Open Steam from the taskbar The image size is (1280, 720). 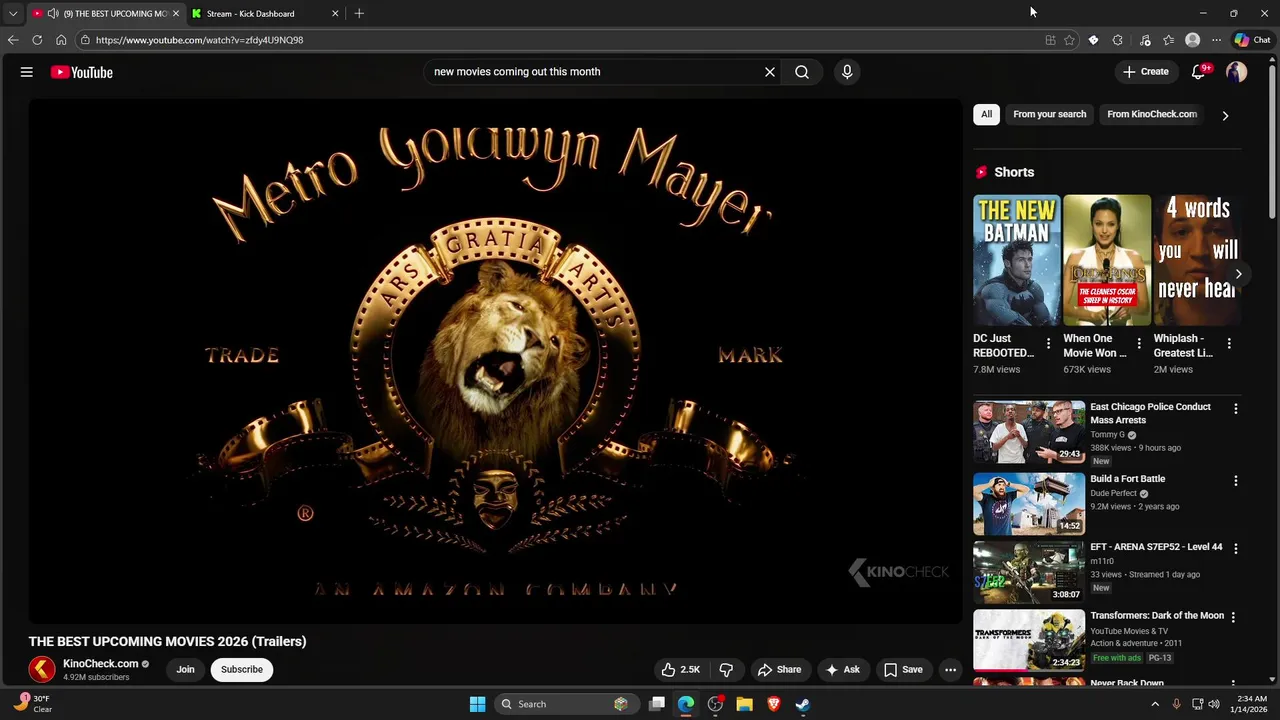802,704
